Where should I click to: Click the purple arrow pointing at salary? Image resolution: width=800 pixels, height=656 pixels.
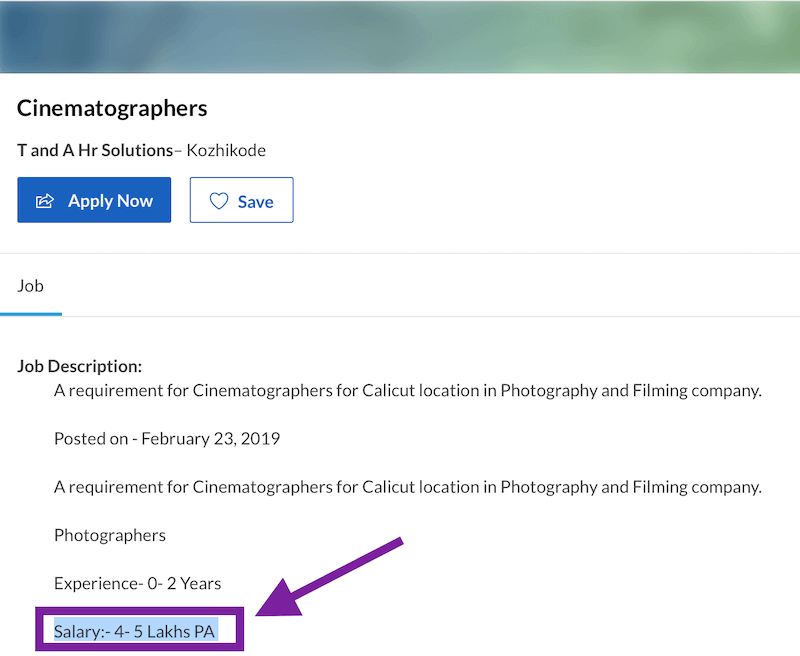pos(330,580)
